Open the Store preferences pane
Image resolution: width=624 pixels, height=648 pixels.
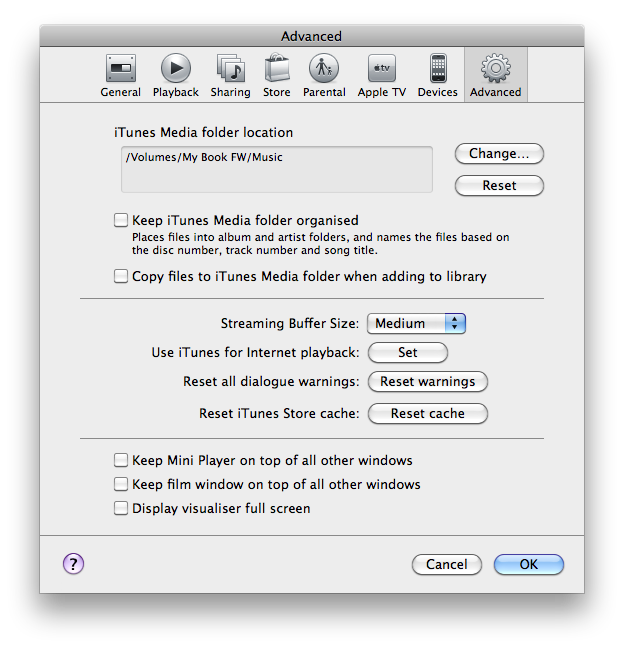tap(276, 75)
